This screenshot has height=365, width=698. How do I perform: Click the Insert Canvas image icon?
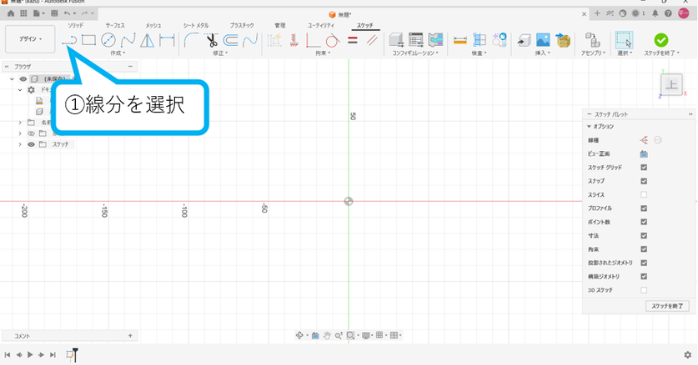click(543, 41)
